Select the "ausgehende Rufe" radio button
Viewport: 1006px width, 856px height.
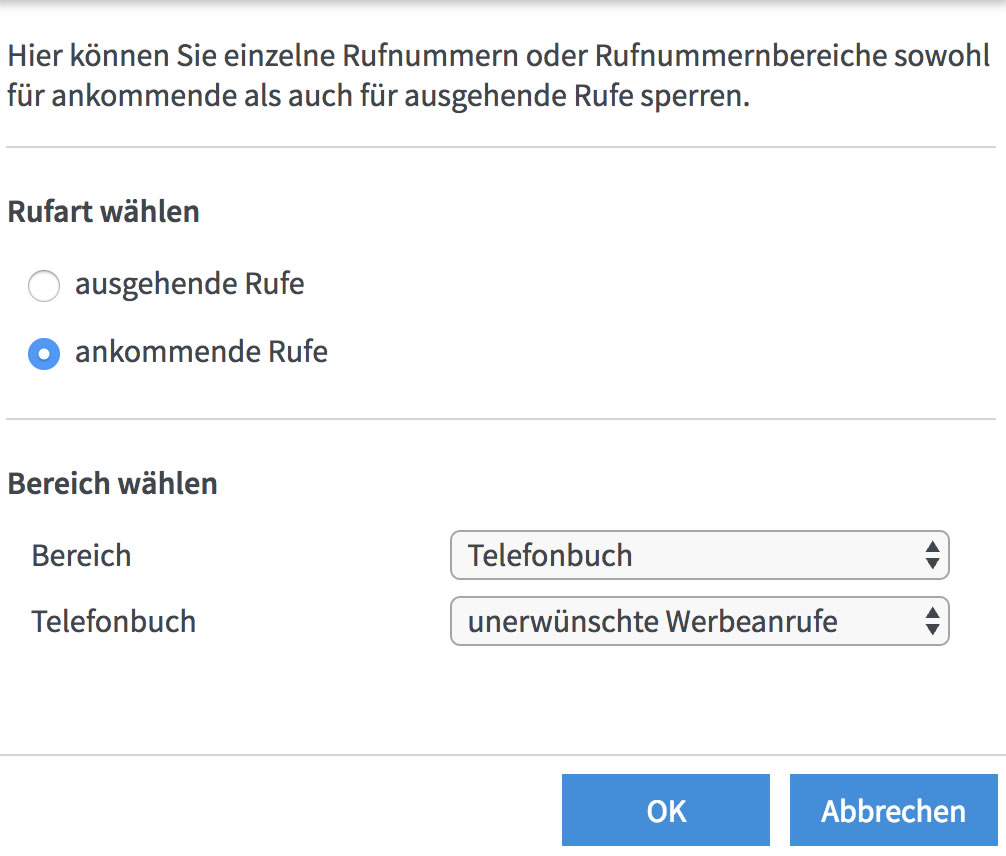pyautogui.click(x=44, y=287)
